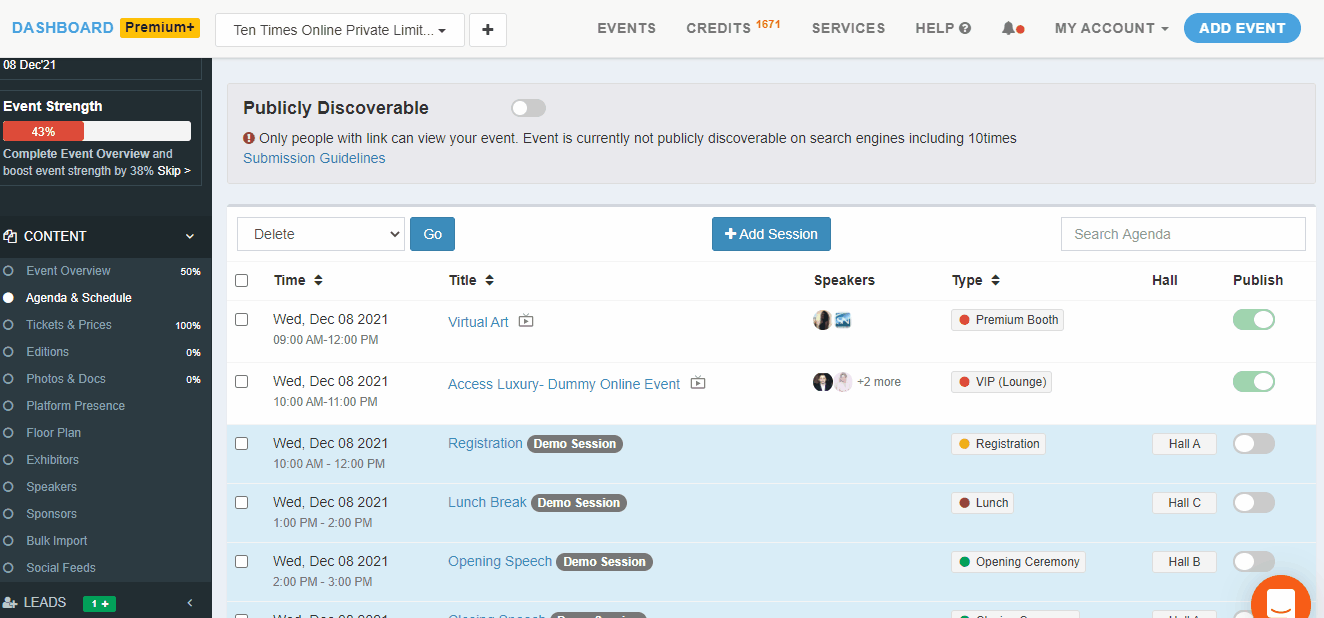Screen dimensions: 1324x618
Task: Open the orange chat widget icon
Action: 1280,601
